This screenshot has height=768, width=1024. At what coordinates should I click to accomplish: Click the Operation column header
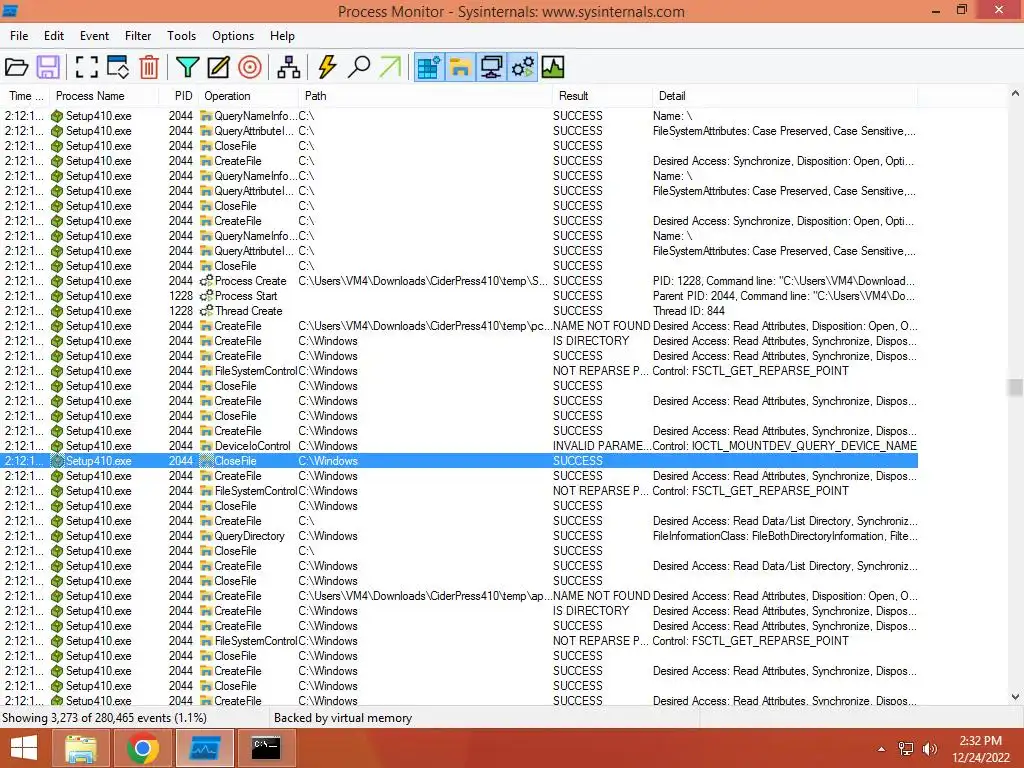(248, 96)
